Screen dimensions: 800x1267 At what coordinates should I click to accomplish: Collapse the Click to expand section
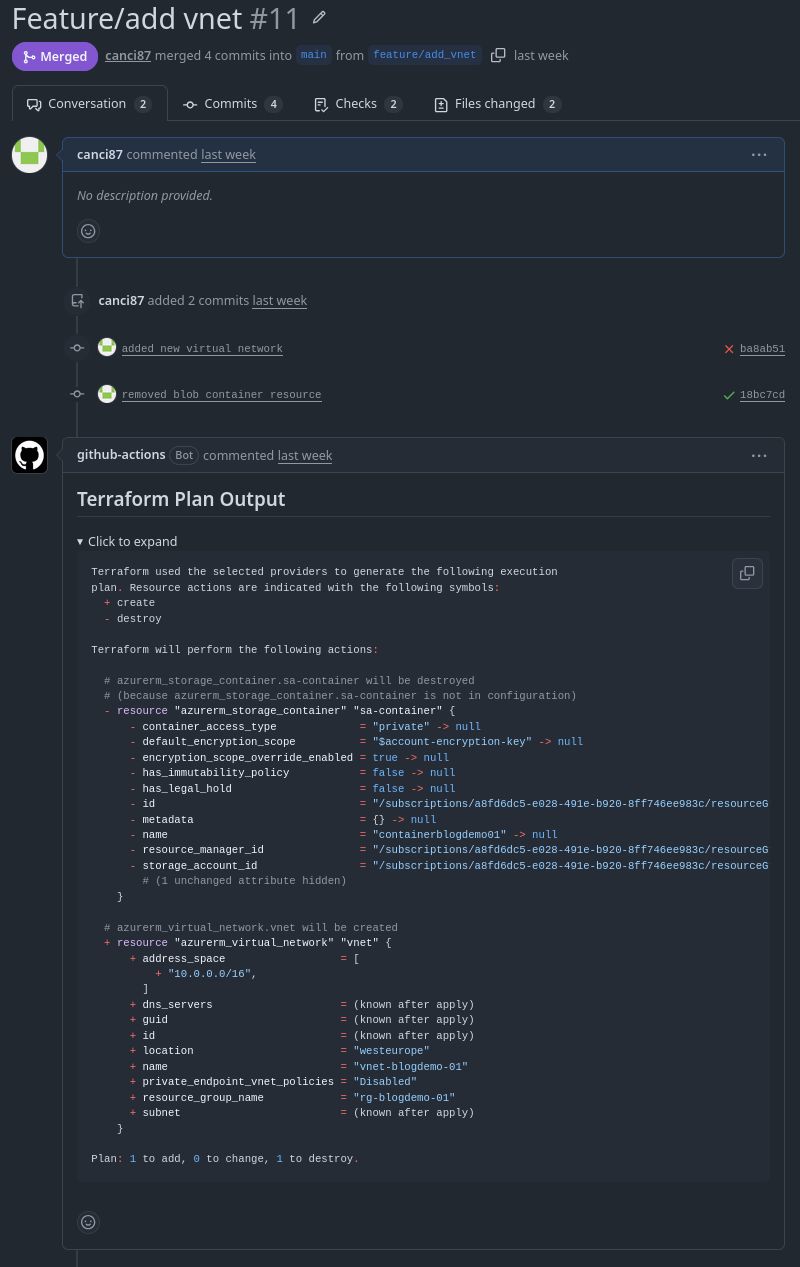point(127,541)
